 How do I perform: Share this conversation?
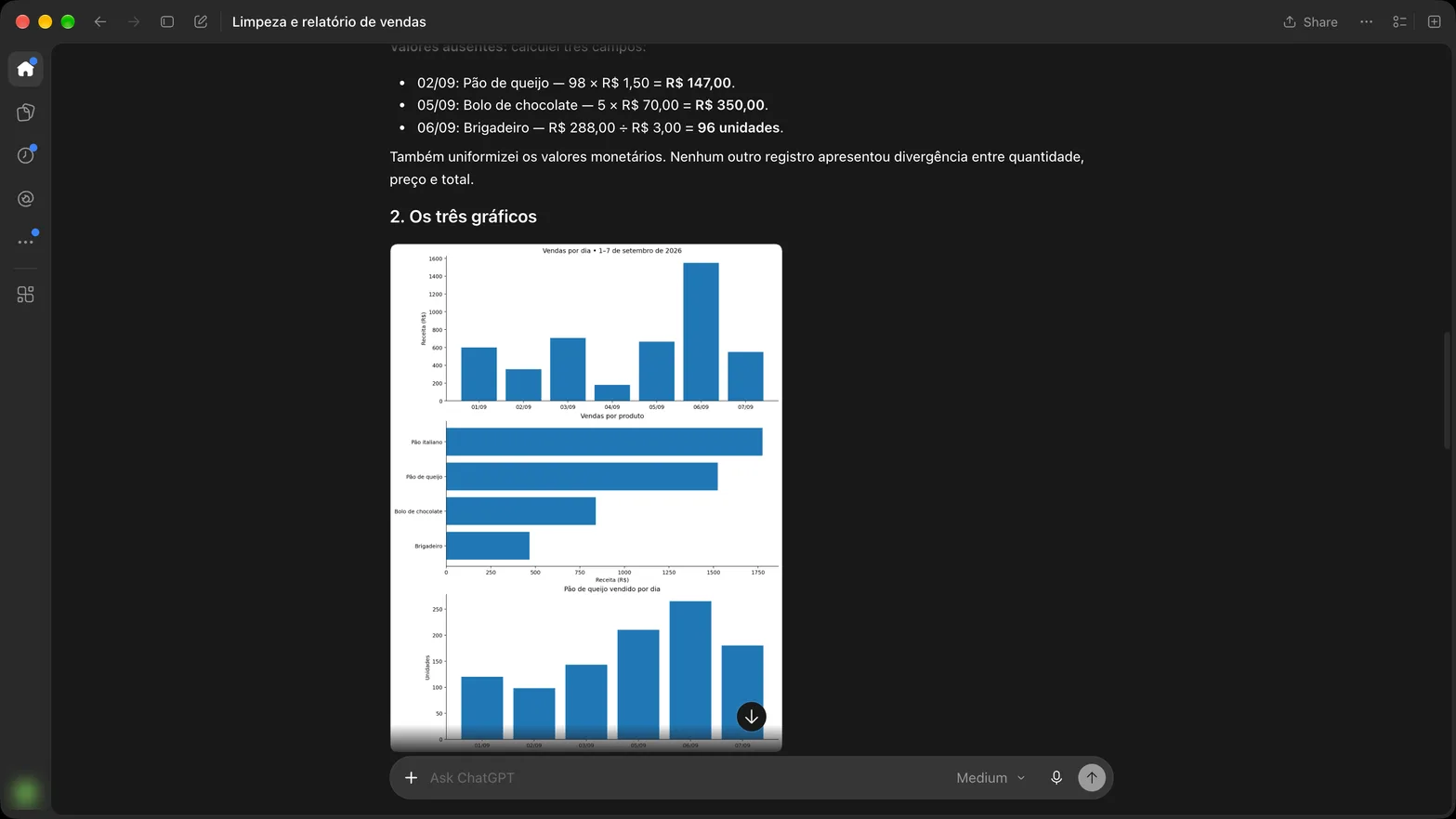point(1310,21)
